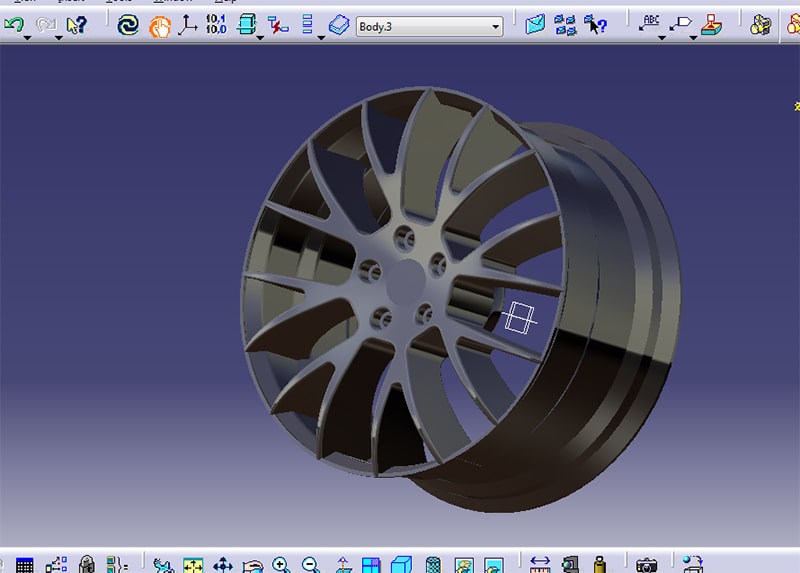800x573 pixels.
Task: Select the Flag Note with Leader tool
Action: [x=680, y=23]
